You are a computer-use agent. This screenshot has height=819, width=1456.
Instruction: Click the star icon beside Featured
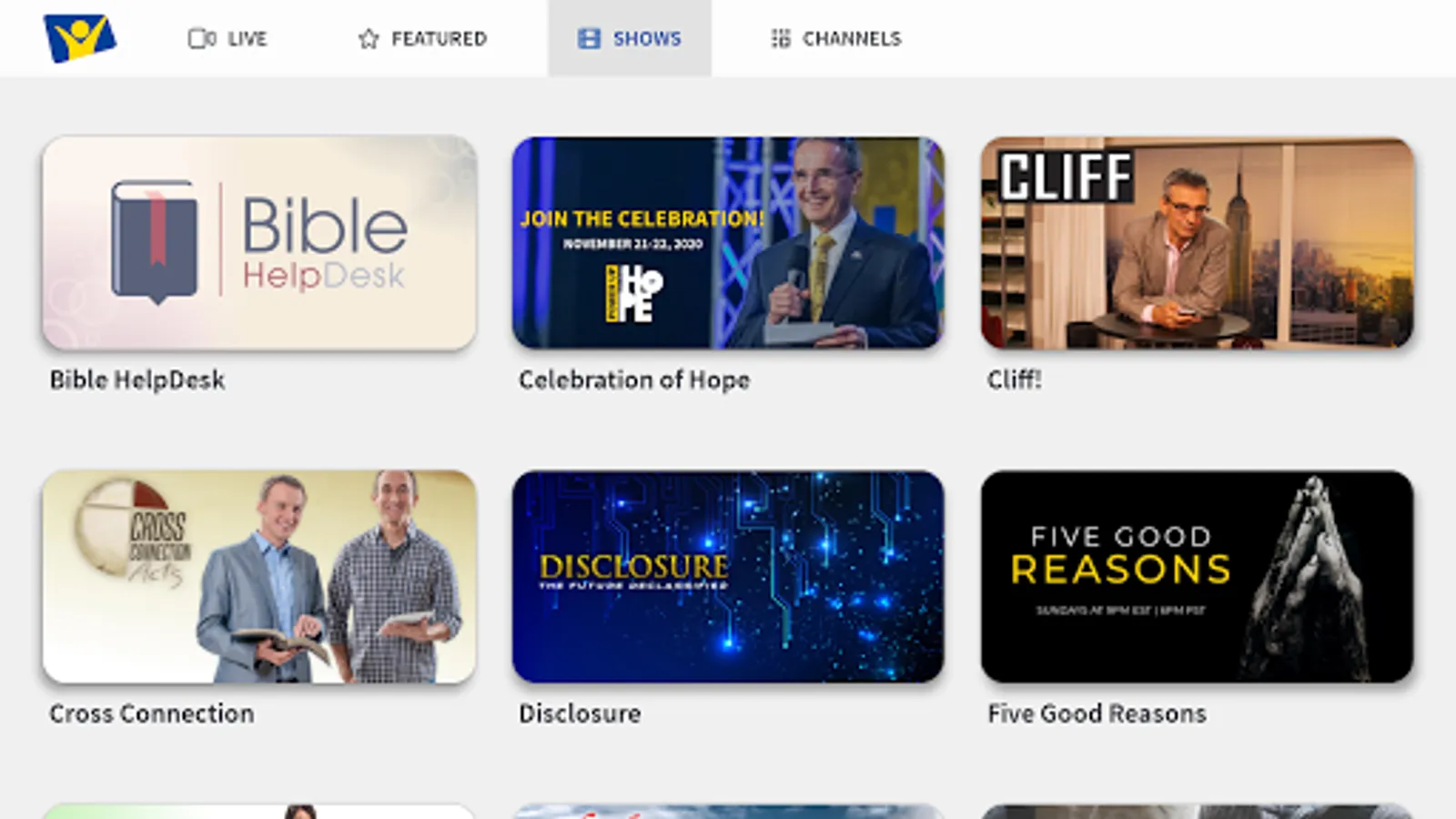coord(369,38)
